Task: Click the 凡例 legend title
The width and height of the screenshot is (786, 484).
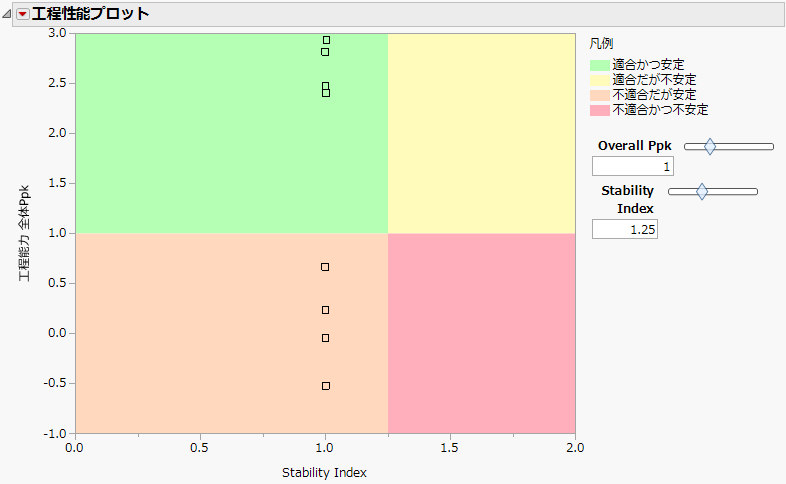Action: 601,44
